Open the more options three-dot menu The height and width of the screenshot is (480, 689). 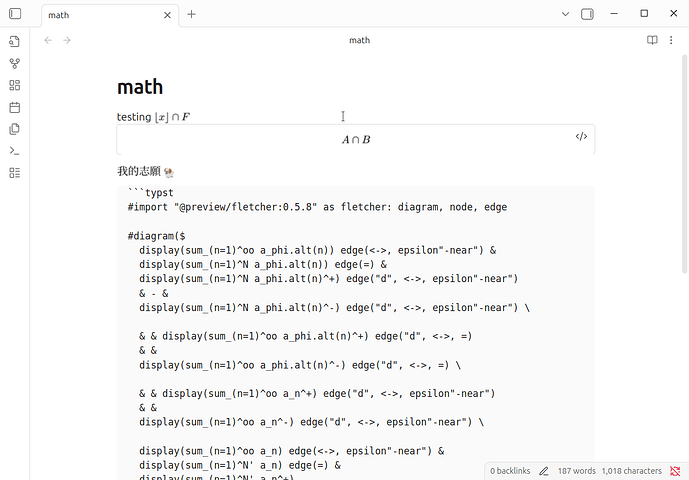(673, 40)
